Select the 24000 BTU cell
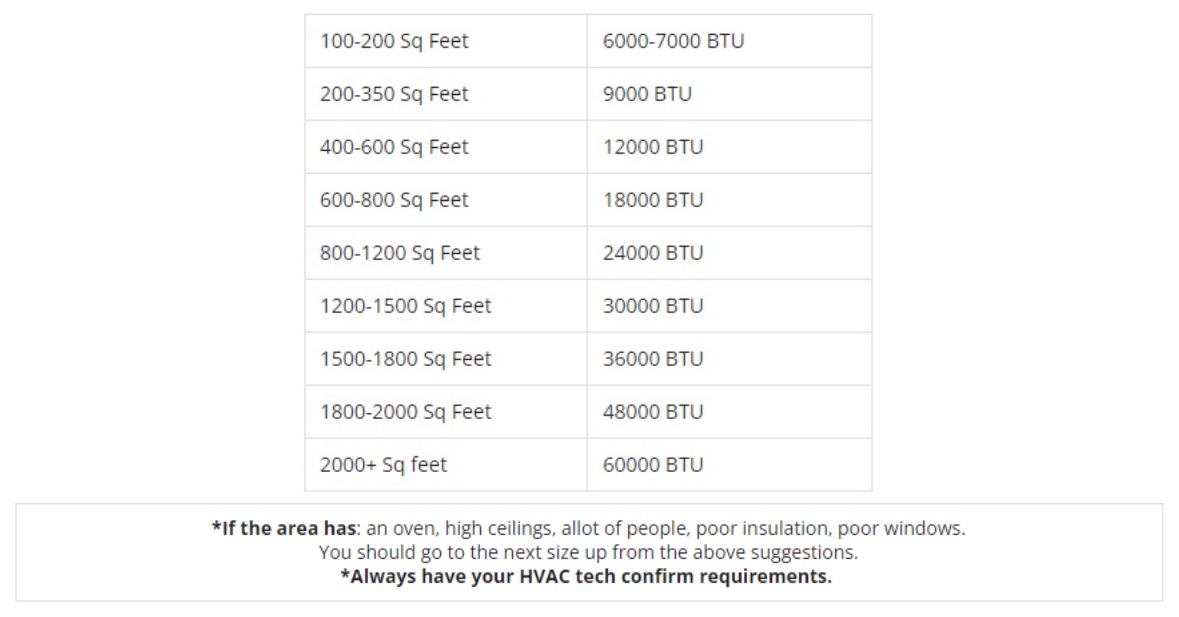This screenshot has height=617, width=1179. pos(653,253)
